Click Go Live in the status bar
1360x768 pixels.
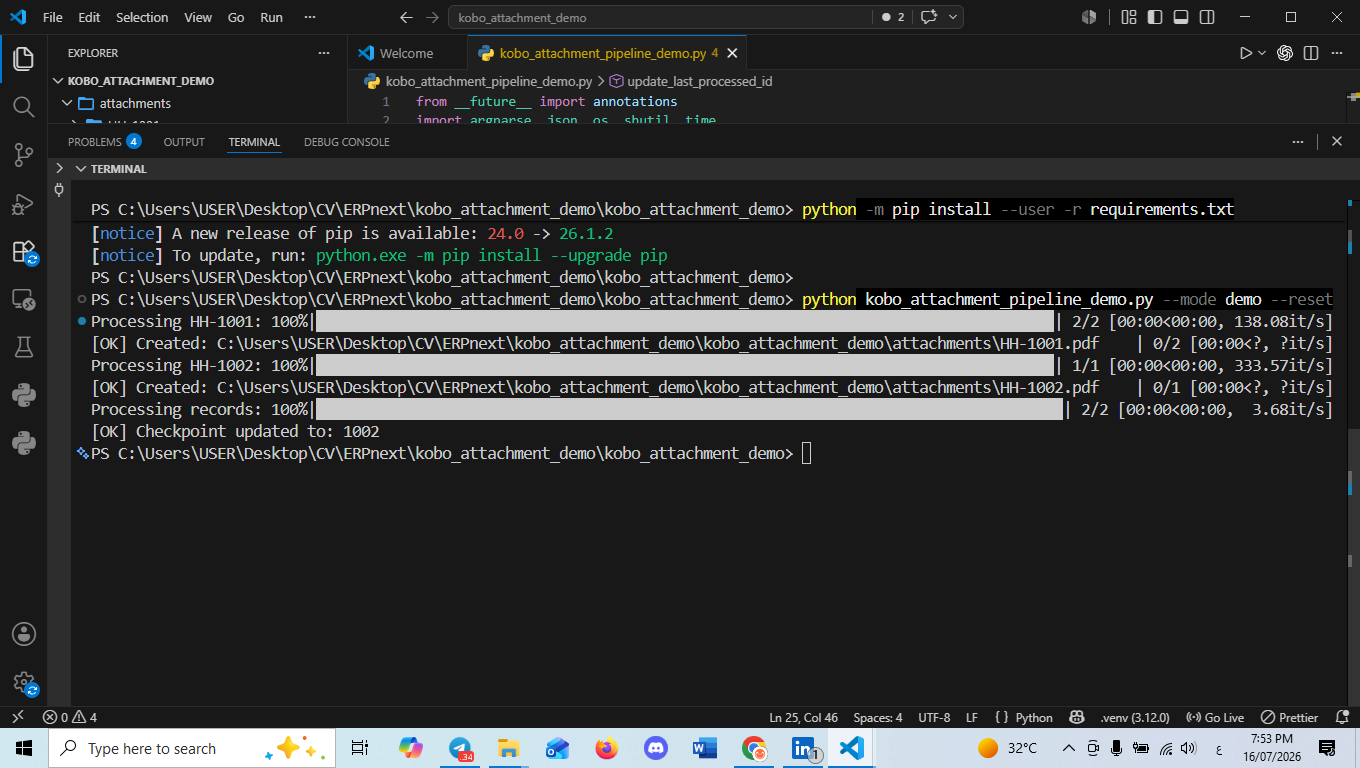click(1214, 717)
